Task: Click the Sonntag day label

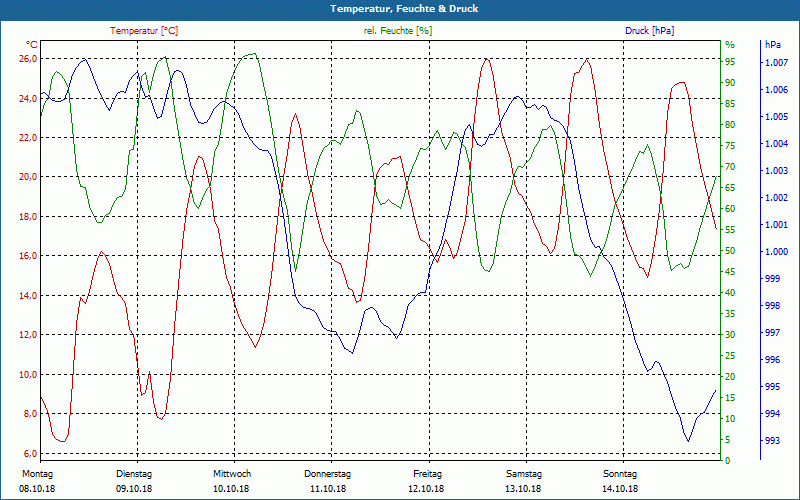Action: (x=620, y=474)
